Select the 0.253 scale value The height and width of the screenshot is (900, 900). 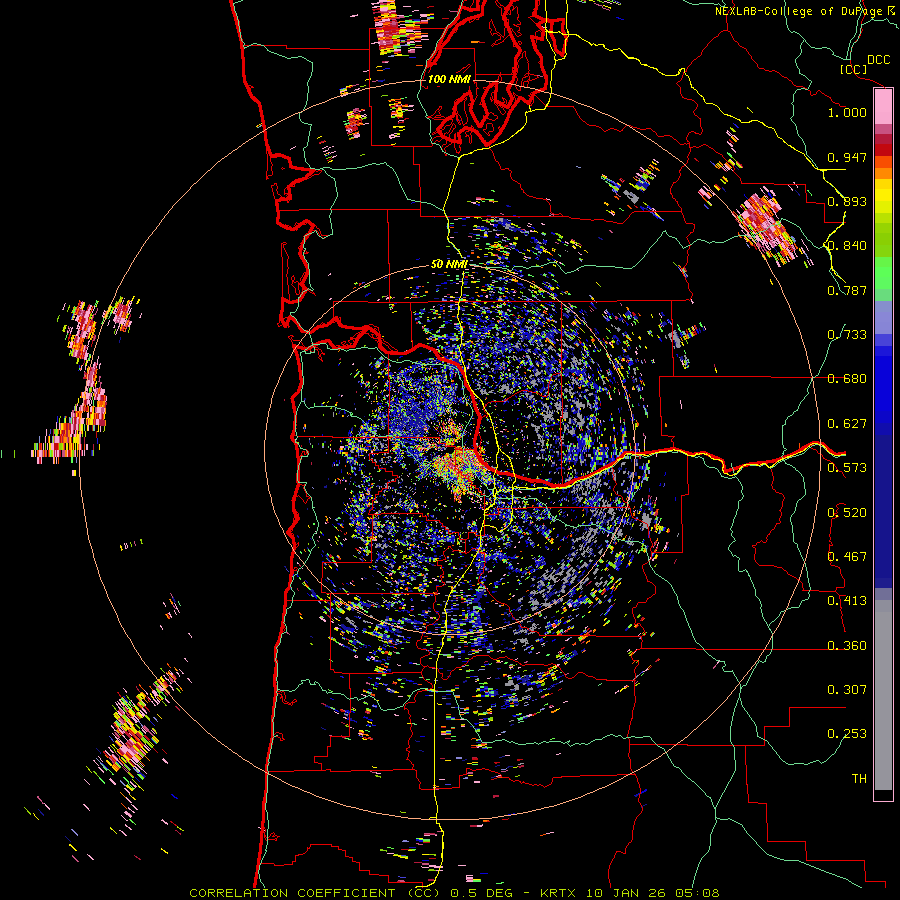pyautogui.click(x=847, y=734)
